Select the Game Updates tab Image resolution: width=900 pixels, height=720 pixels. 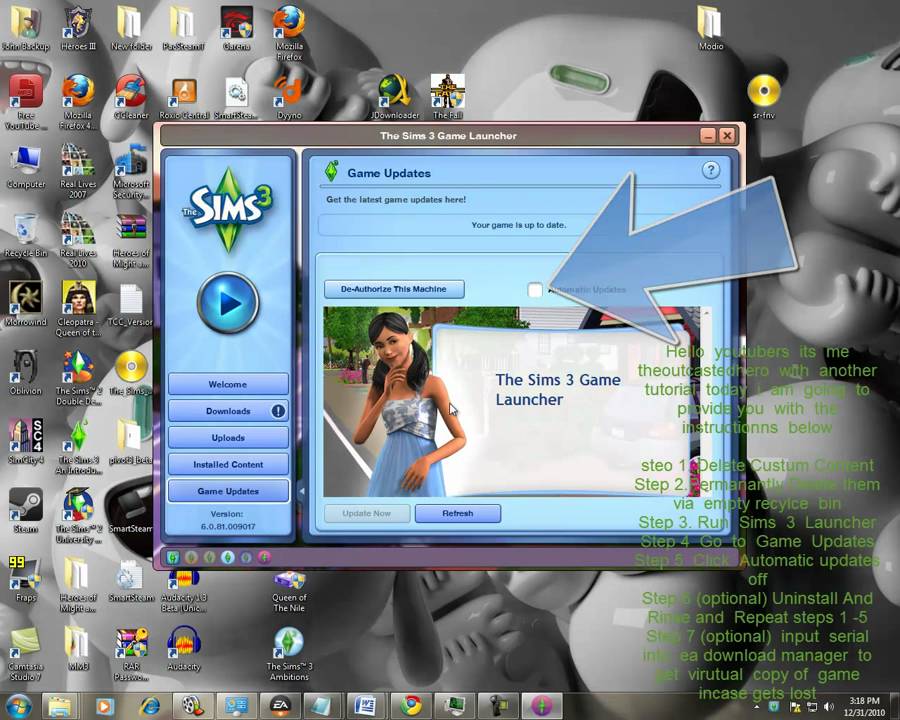point(228,491)
